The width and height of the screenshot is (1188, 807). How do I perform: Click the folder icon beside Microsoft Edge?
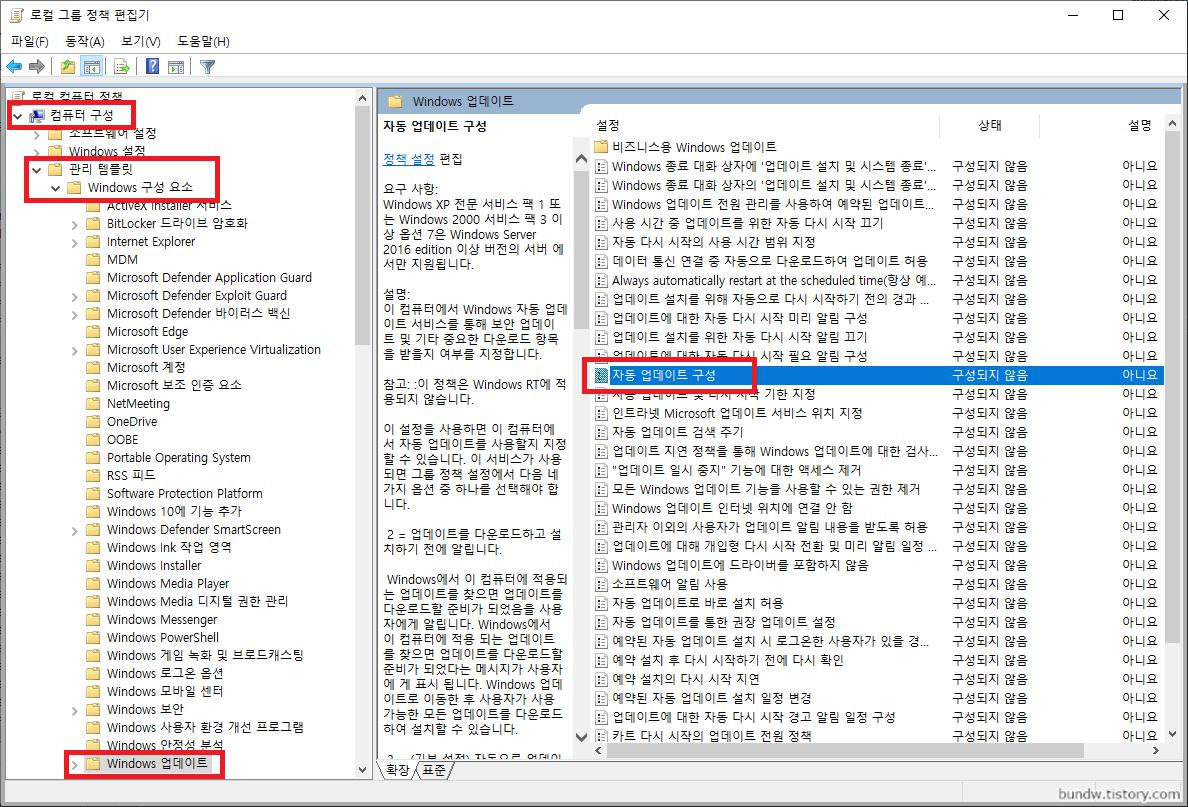[93, 331]
